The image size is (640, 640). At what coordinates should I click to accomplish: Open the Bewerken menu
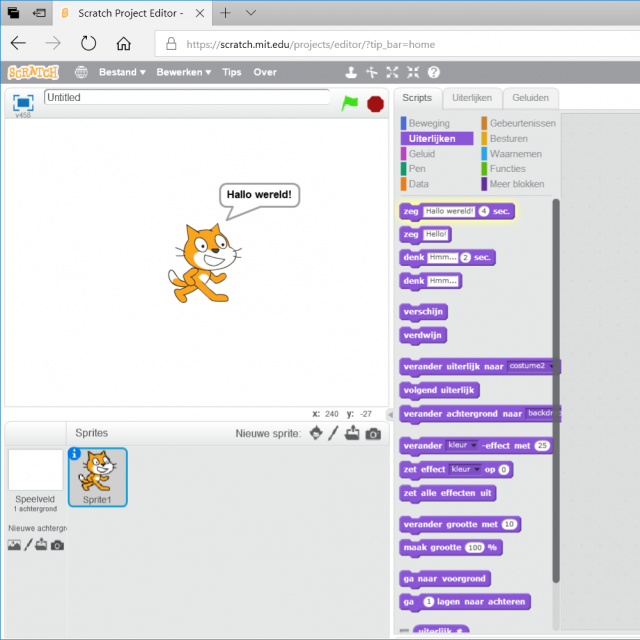tap(183, 72)
